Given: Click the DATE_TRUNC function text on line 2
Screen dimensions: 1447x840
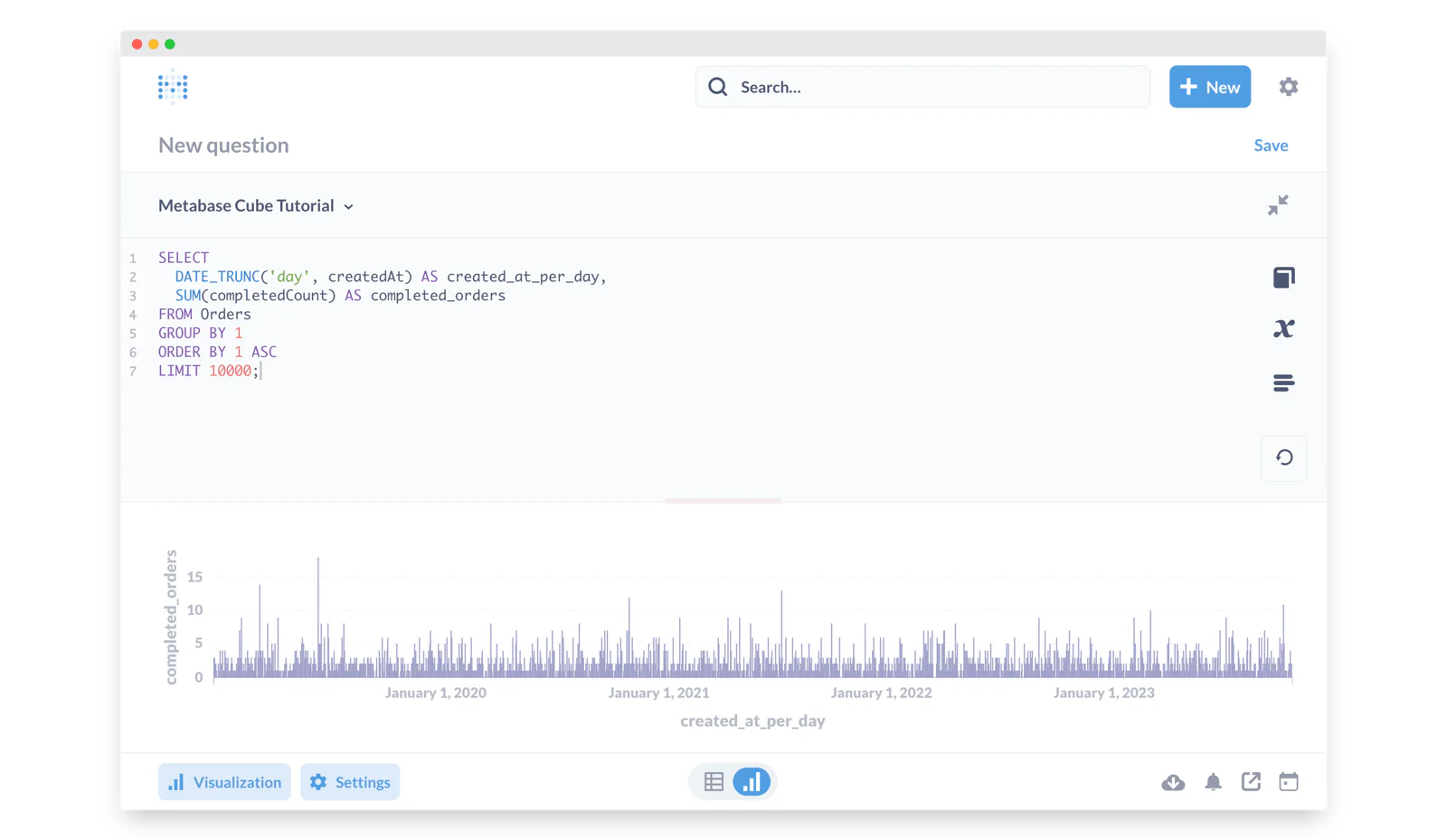Looking at the screenshot, I should pyautogui.click(x=217, y=277).
